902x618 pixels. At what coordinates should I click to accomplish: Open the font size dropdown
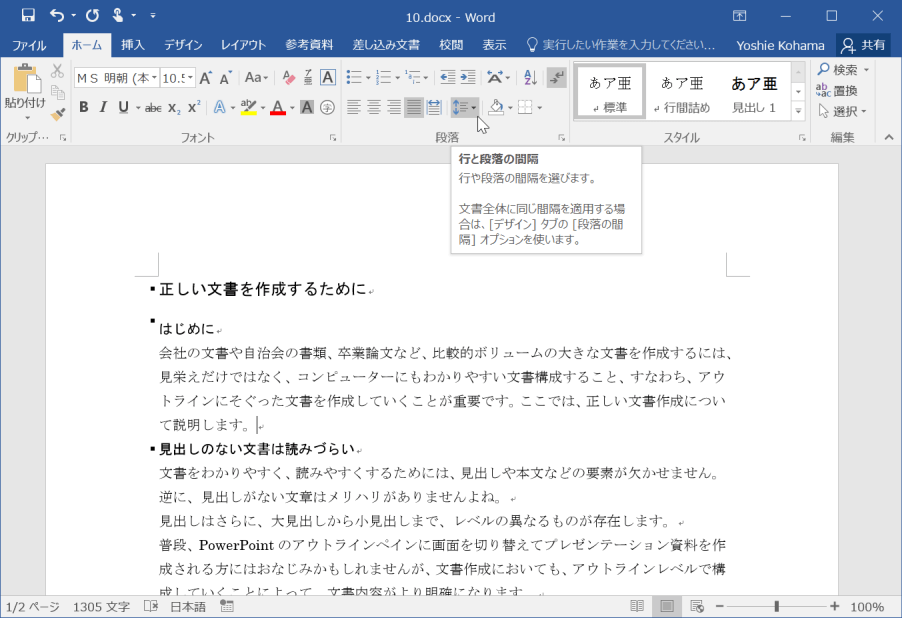(x=191, y=78)
